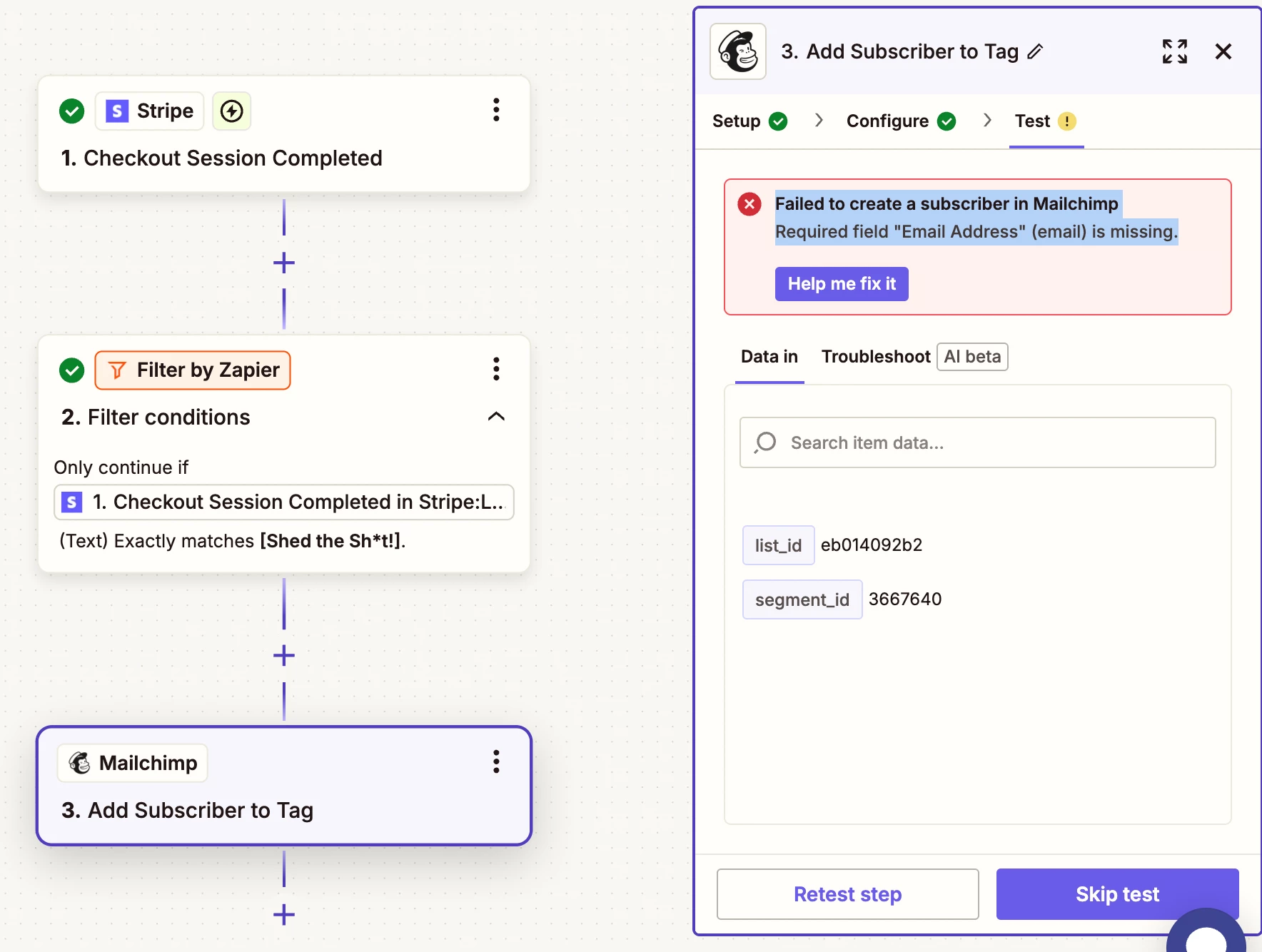Click the Stripe app badge on step 1
This screenshot has width=1262, height=952.
coord(150,111)
